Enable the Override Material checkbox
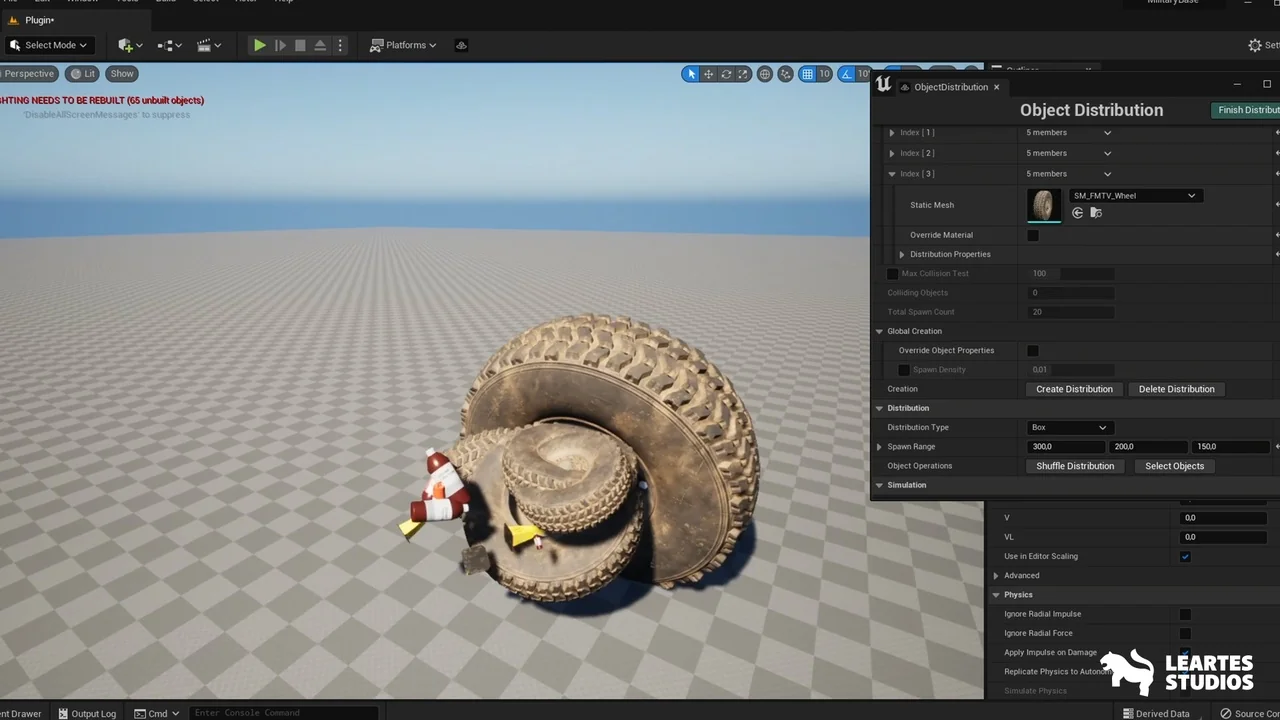 pos(1033,235)
